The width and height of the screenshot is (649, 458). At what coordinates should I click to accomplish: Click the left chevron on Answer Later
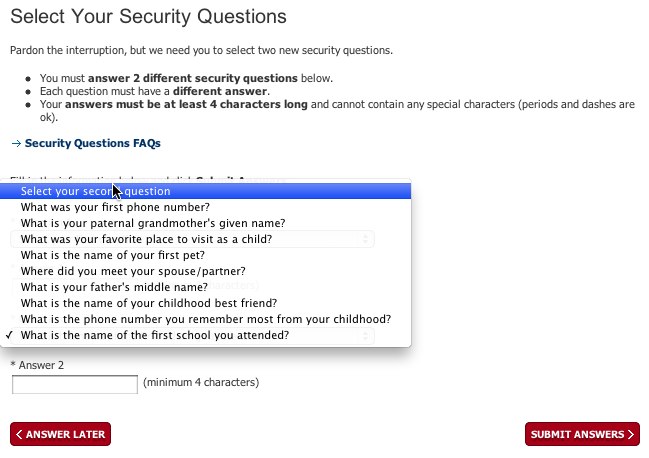click(20, 434)
